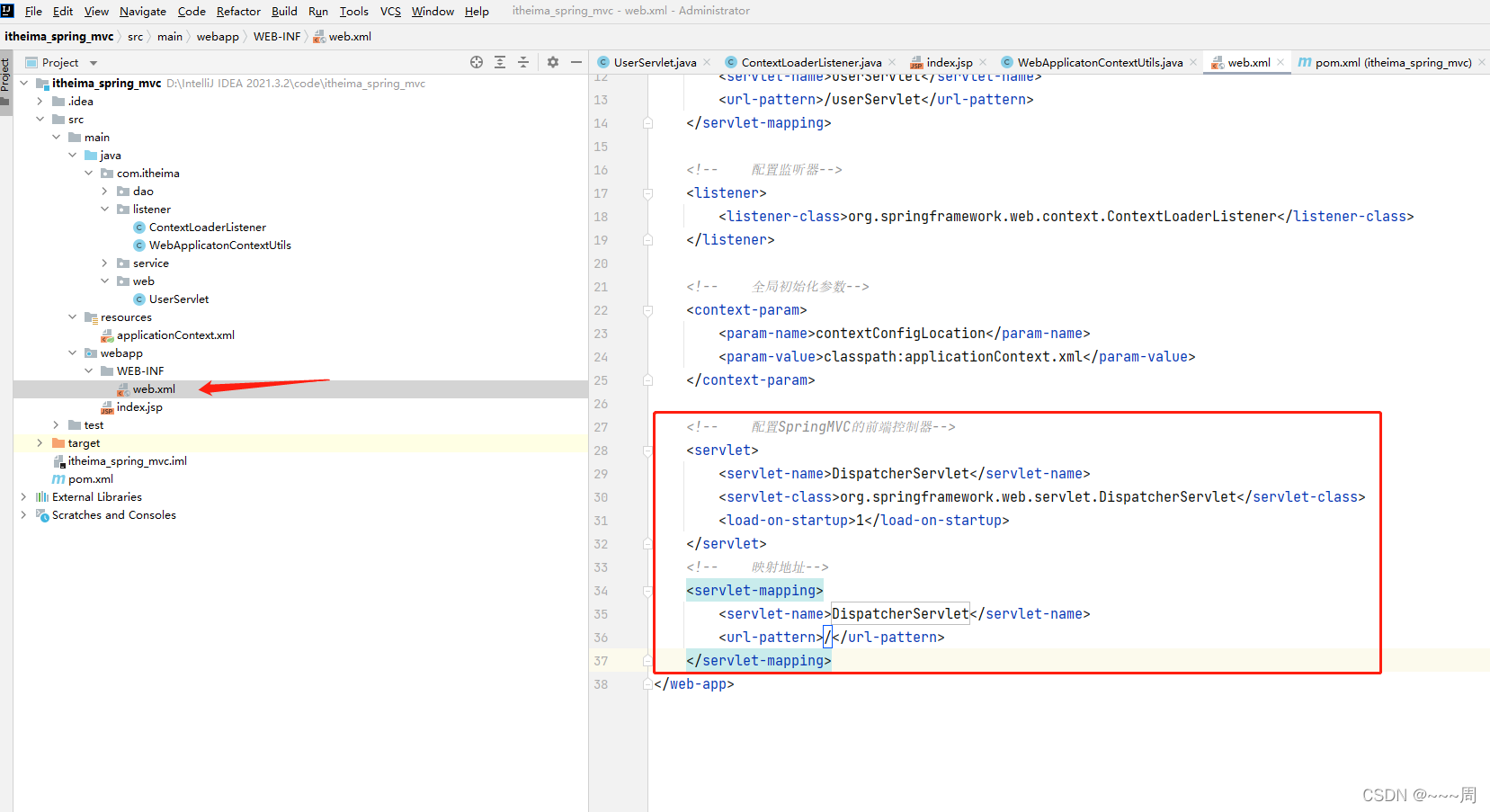Close the WebApplicatonContextUtils.java tab
The image size is (1490, 812).
point(1193,62)
